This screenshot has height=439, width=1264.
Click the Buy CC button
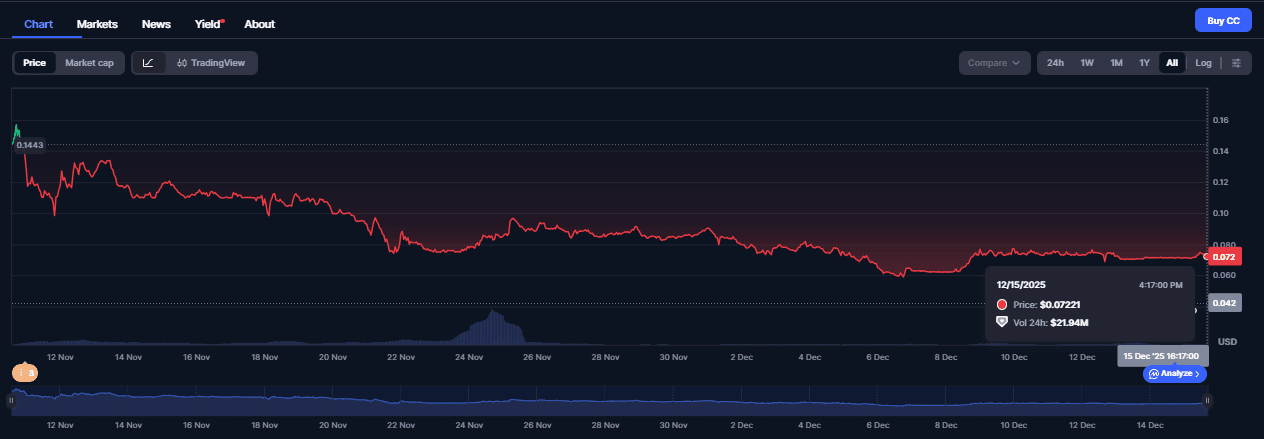pos(1223,20)
